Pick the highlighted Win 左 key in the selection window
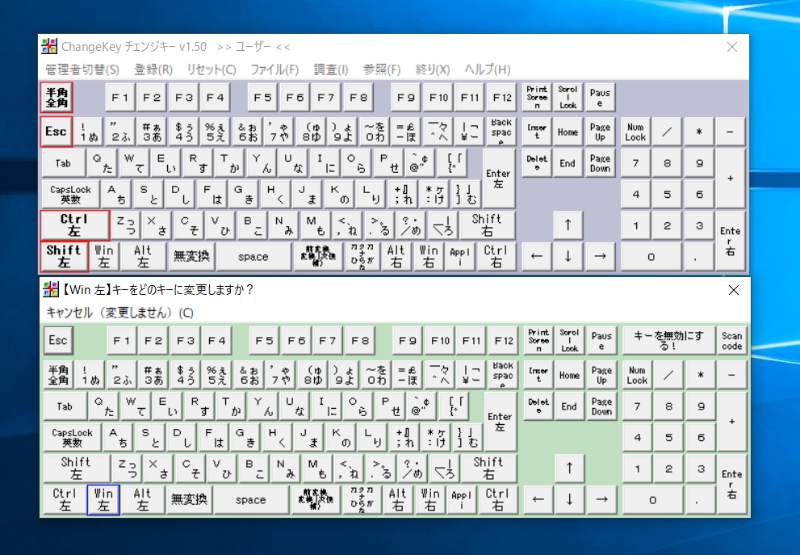This screenshot has height=555, width=800. [102, 499]
